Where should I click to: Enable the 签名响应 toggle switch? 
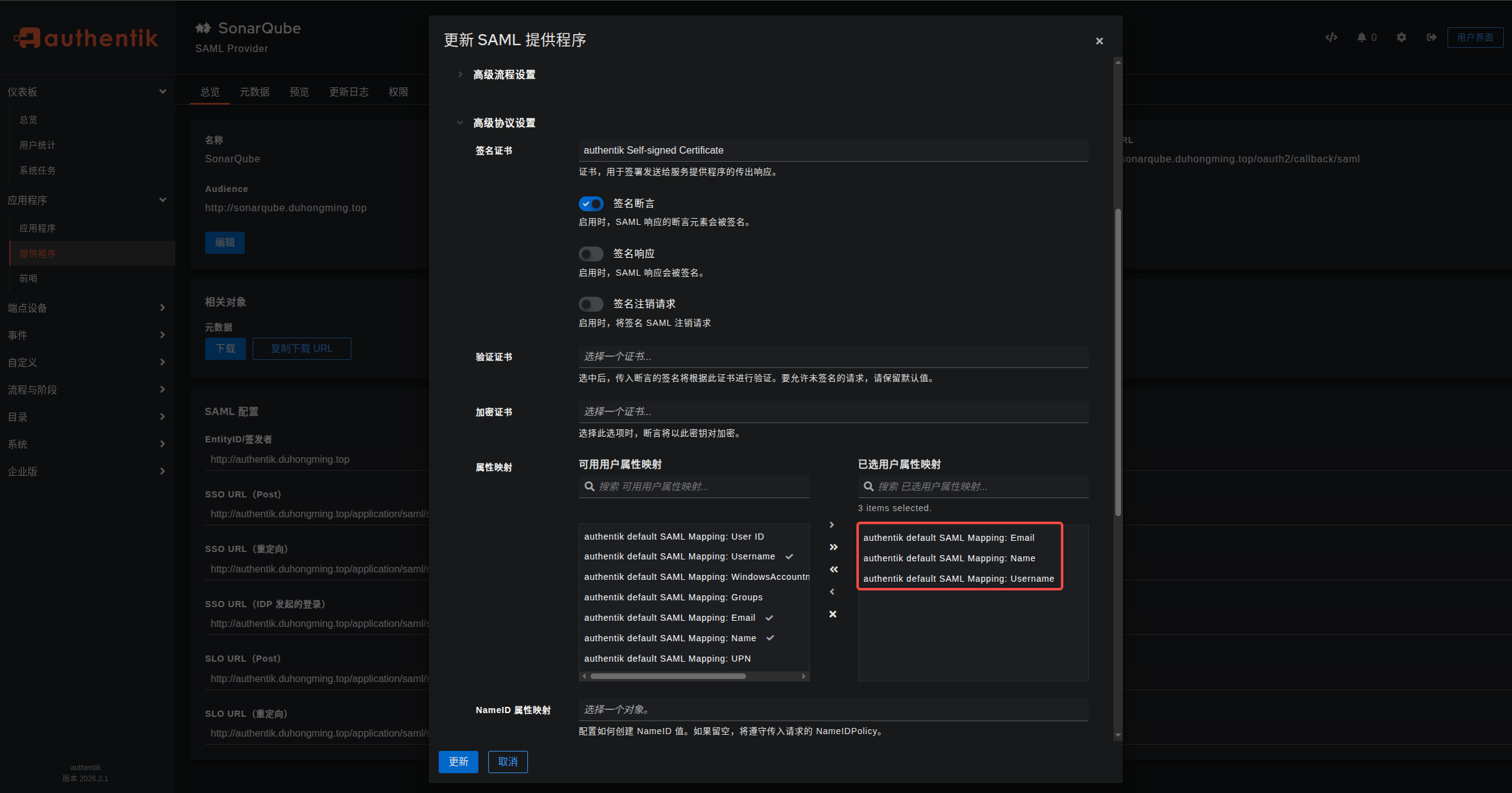click(591, 254)
